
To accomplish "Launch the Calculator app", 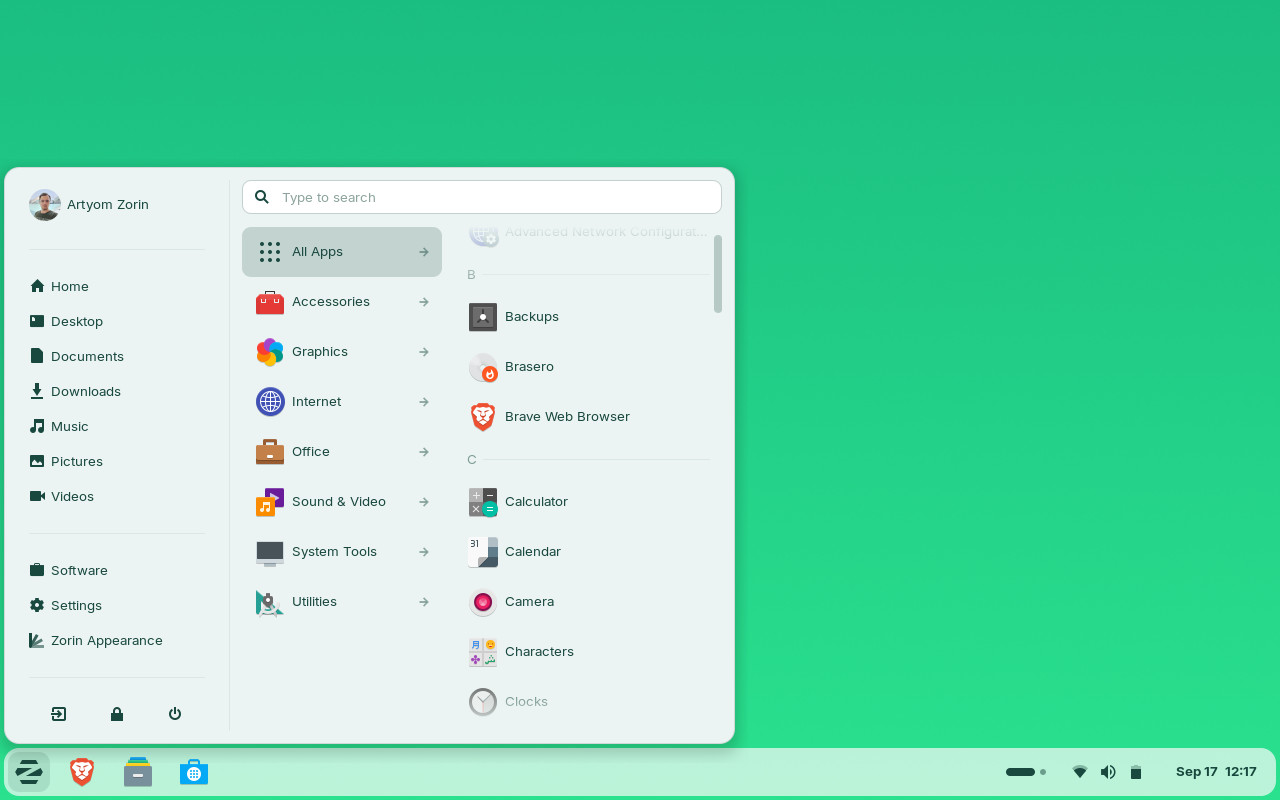I will click(x=536, y=501).
